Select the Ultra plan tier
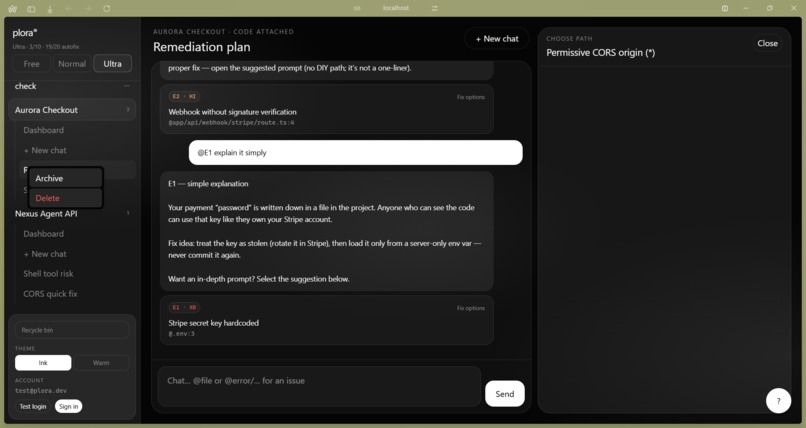This screenshot has width=806, height=428. 113,64
